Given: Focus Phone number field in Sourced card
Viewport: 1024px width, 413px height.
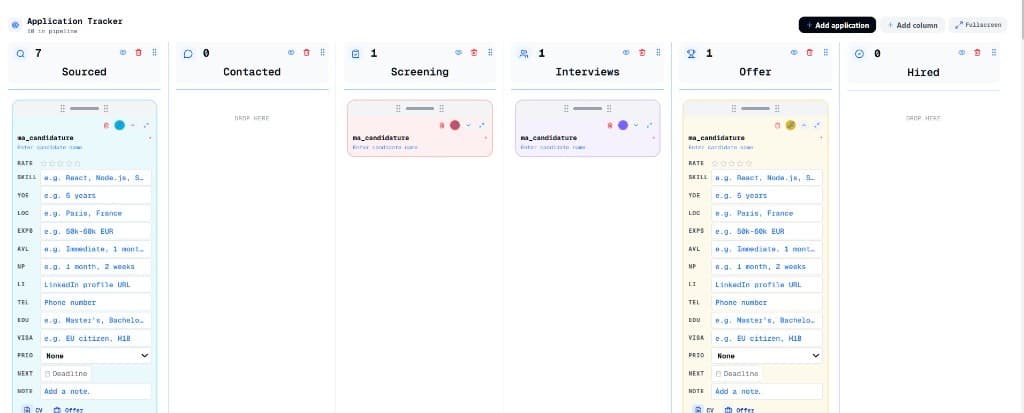Looking at the screenshot, I should click(96, 303).
